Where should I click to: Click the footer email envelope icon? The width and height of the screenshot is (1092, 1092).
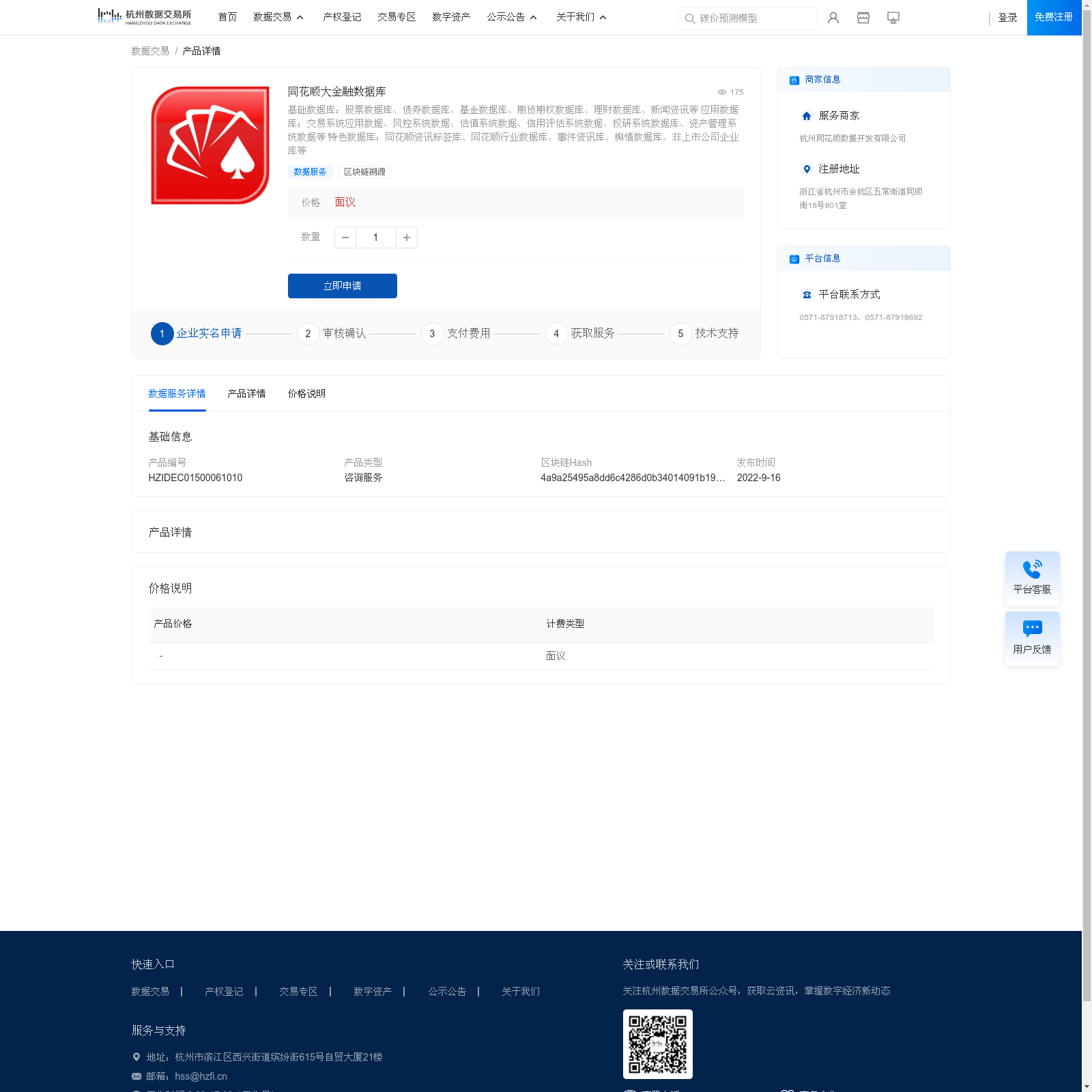click(x=136, y=1076)
